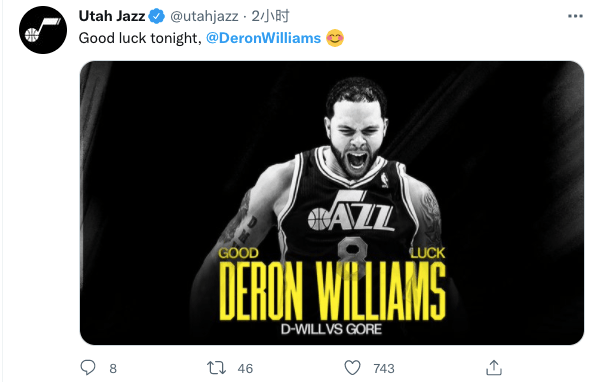The image size is (598, 382).
Task: Visit the @utahjazz handle
Action: pos(204,16)
